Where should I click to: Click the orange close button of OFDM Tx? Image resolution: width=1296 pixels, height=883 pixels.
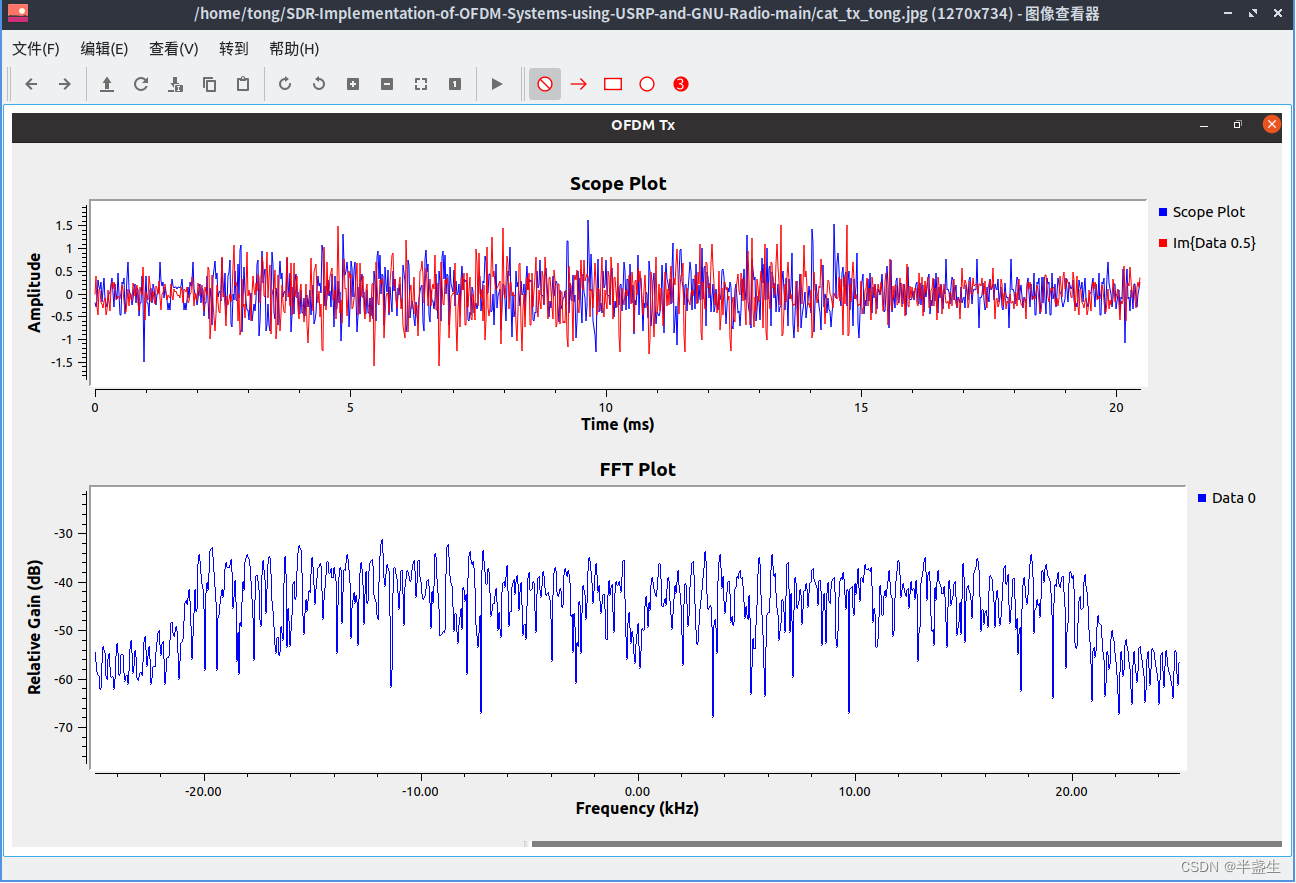(x=1272, y=124)
